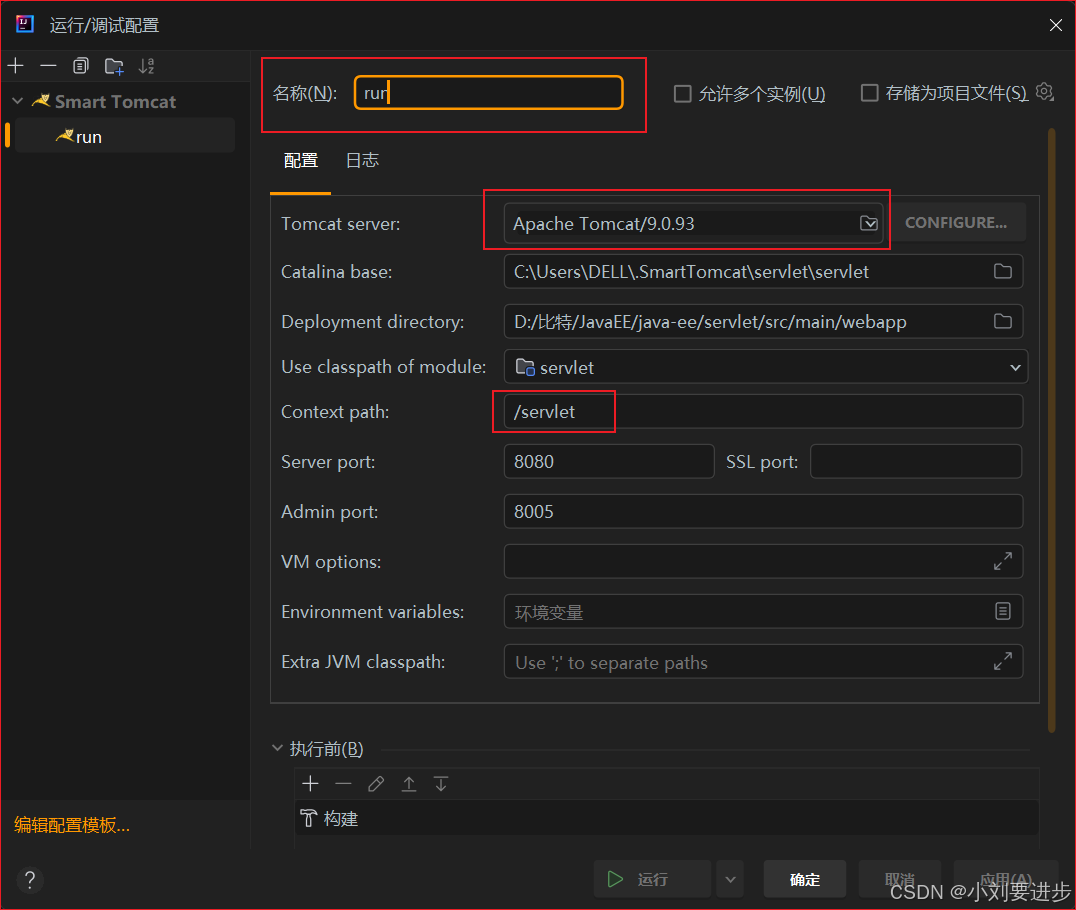The height and width of the screenshot is (910, 1076).
Task: Open 编辑配置模板 link
Action: (x=72, y=824)
